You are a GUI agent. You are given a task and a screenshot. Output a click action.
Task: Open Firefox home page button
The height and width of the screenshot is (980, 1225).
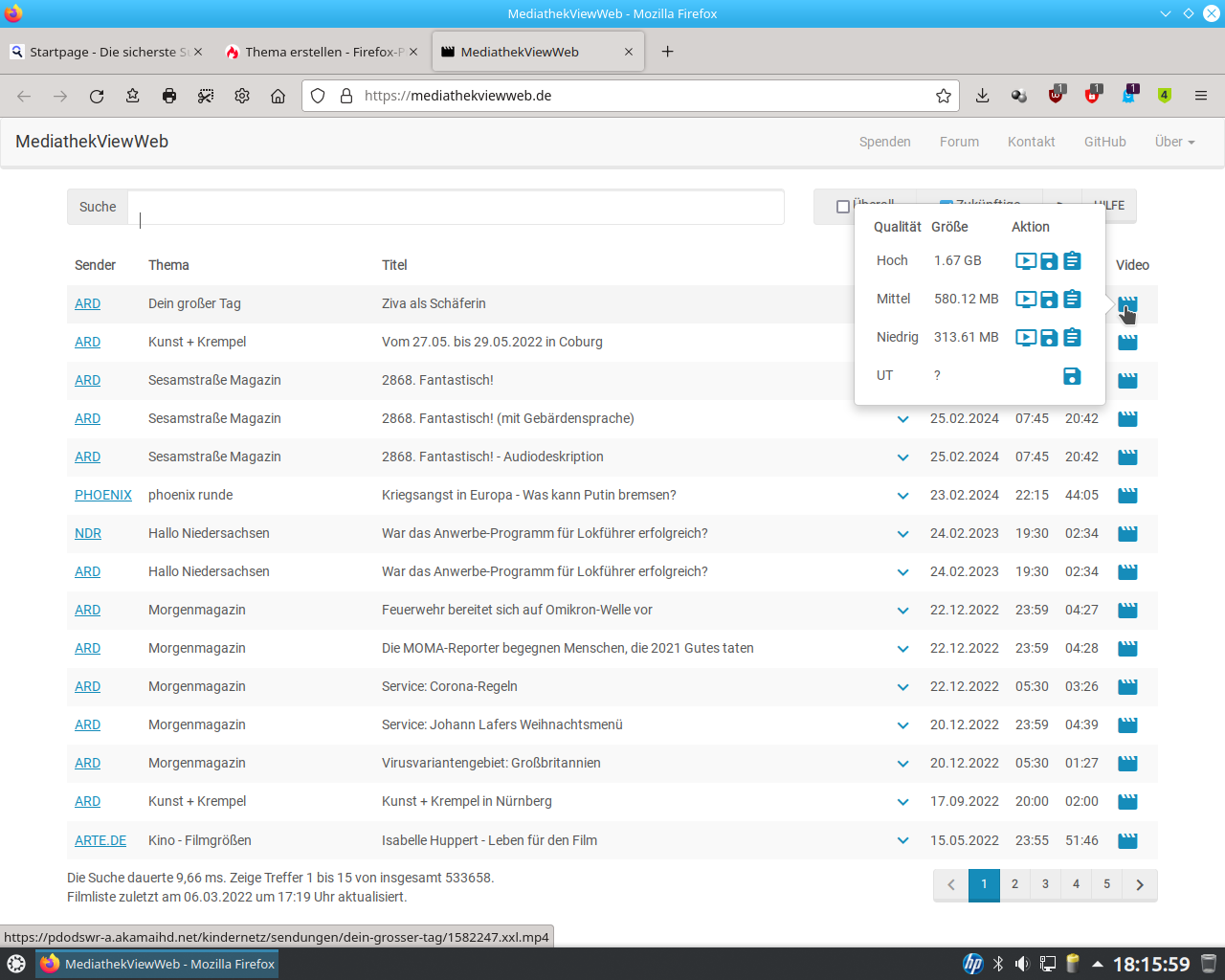coord(278,96)
